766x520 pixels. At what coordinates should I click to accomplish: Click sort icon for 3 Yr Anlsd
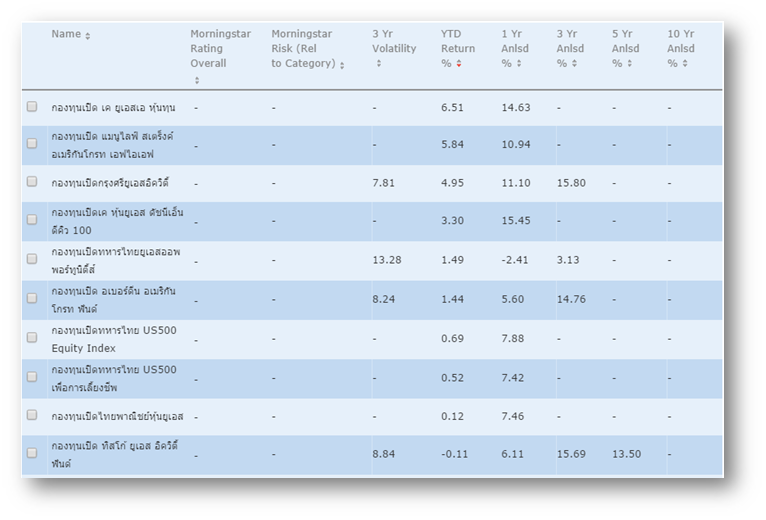(x=574, y=64)
